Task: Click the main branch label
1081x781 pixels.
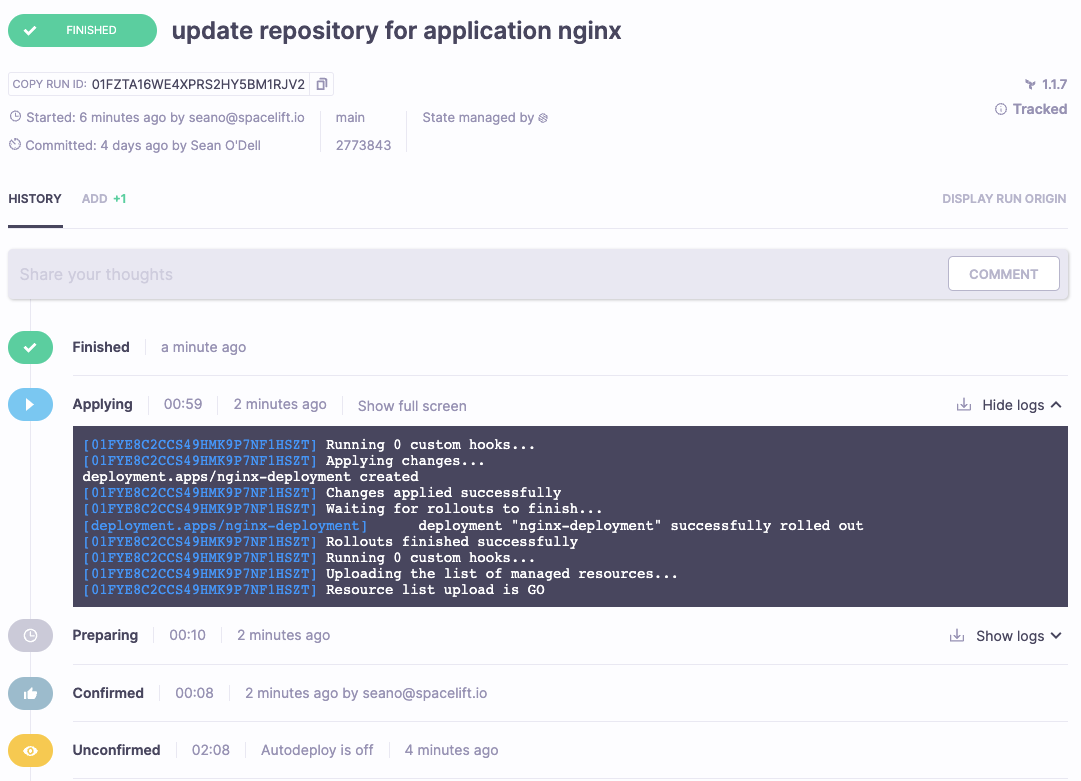Action: click(350, 117)
